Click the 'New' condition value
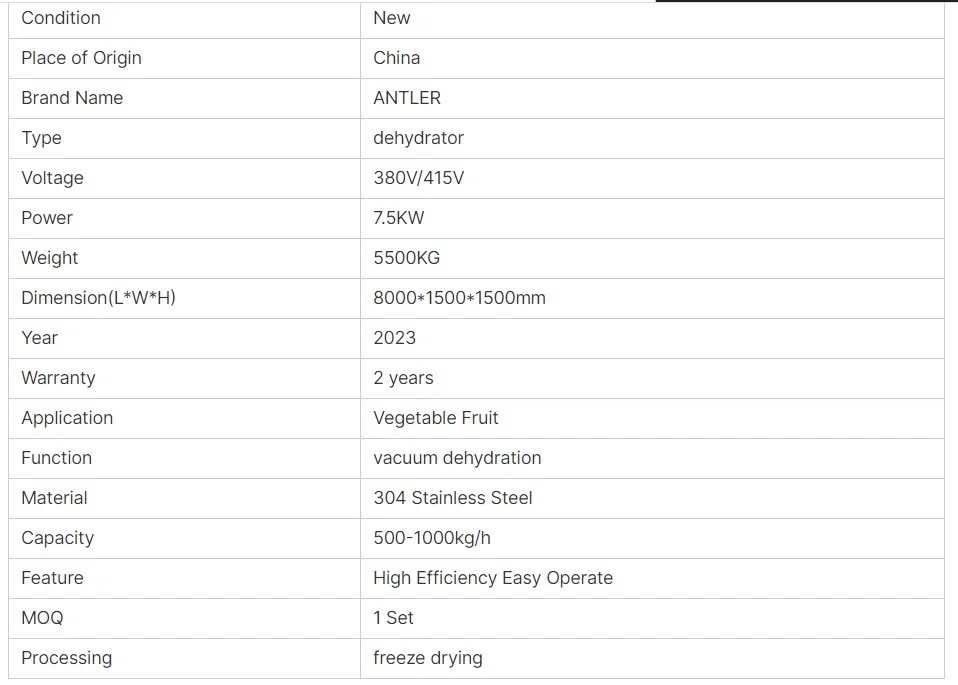The width and height of the screenshot is (958, 685). (392, 18)
